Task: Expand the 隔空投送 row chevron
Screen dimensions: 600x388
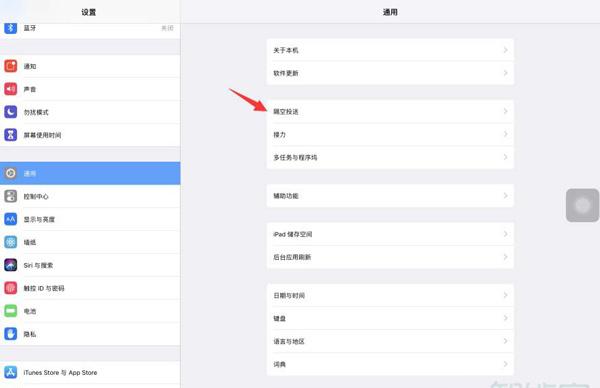Action: [x=505, y=111]
